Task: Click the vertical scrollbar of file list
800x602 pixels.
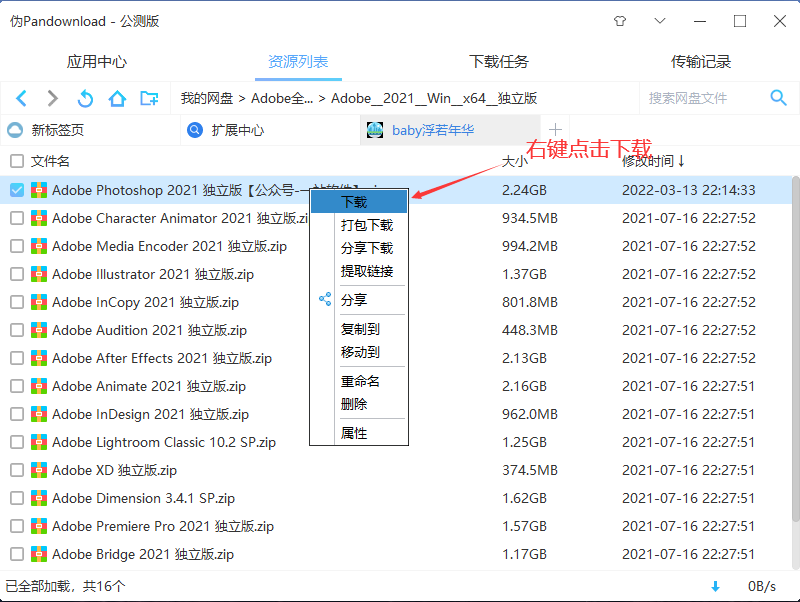Action: [x=795, y=349]
